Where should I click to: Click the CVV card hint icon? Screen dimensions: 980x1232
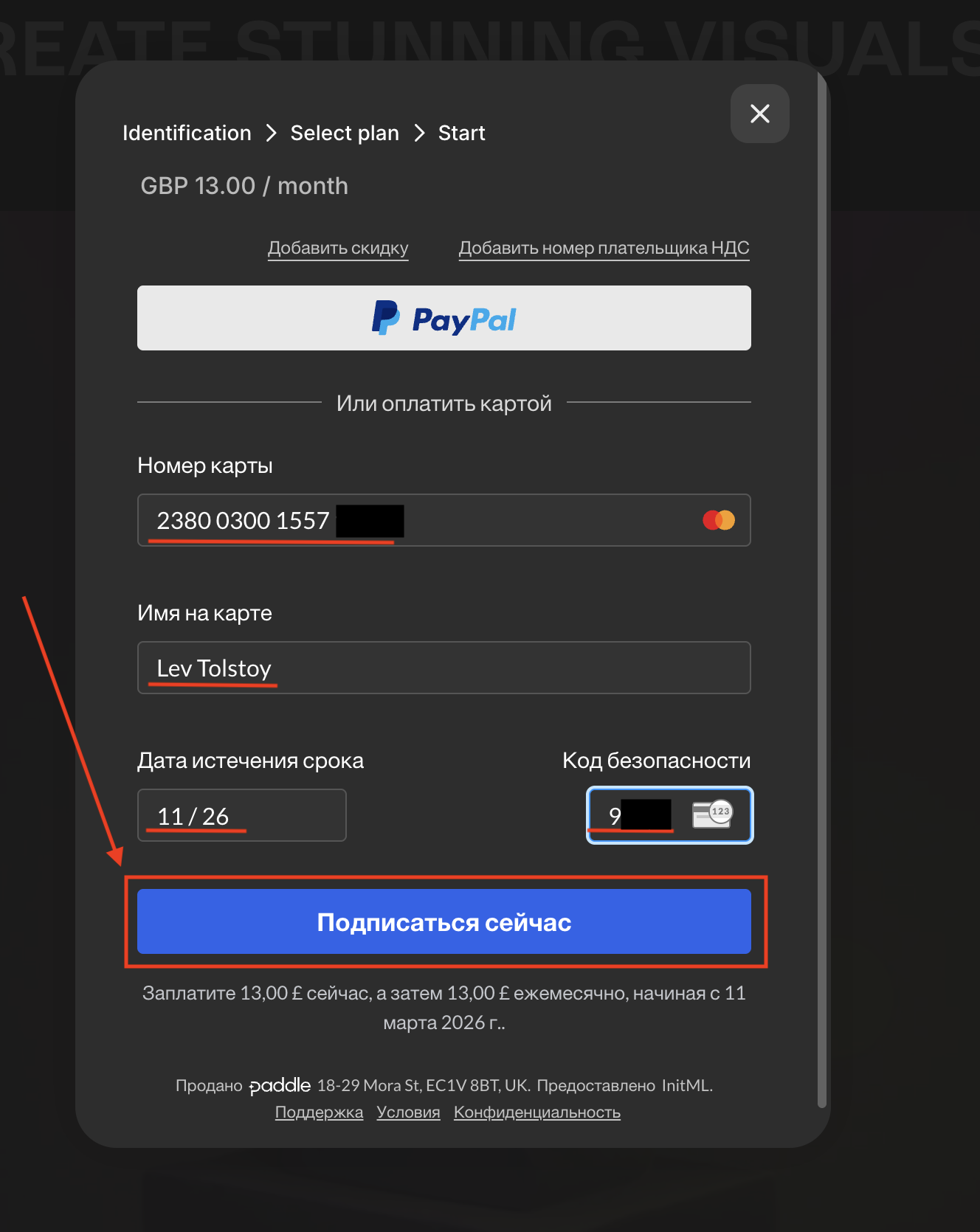click(712, 814)
